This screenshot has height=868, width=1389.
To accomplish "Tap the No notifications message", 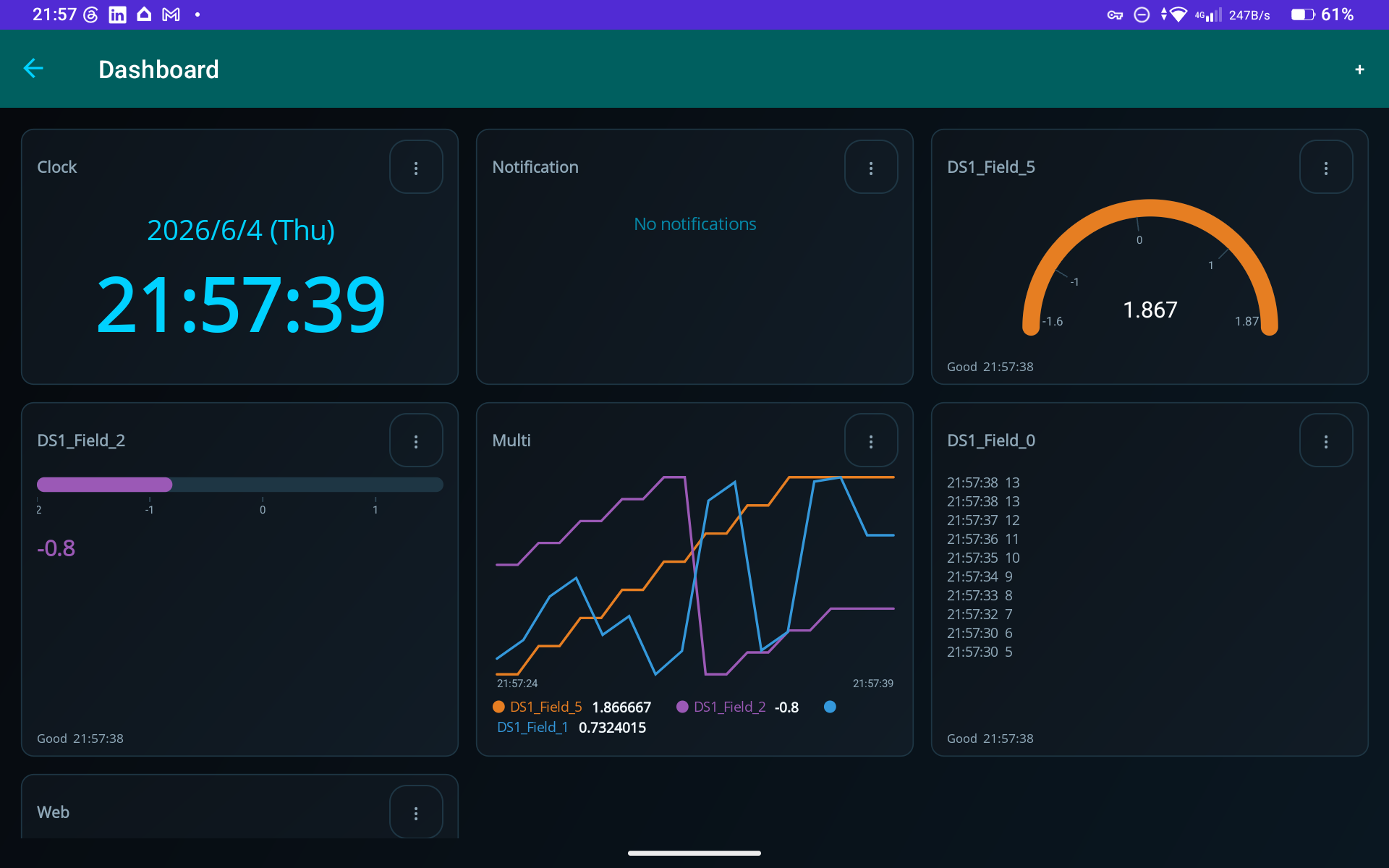I will click(x=695, y=224).
